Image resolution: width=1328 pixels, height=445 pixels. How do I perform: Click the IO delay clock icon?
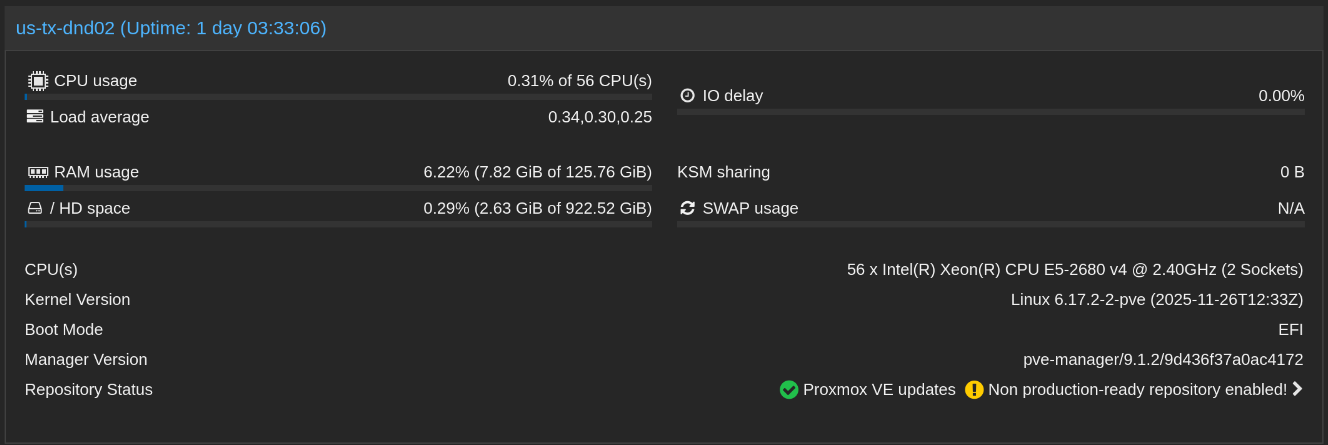tap(687, 96)
